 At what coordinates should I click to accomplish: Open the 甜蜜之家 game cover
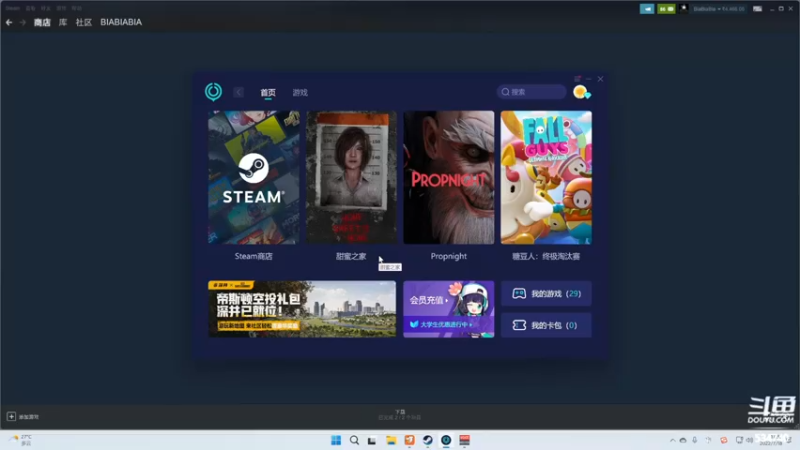pos(351,178)
